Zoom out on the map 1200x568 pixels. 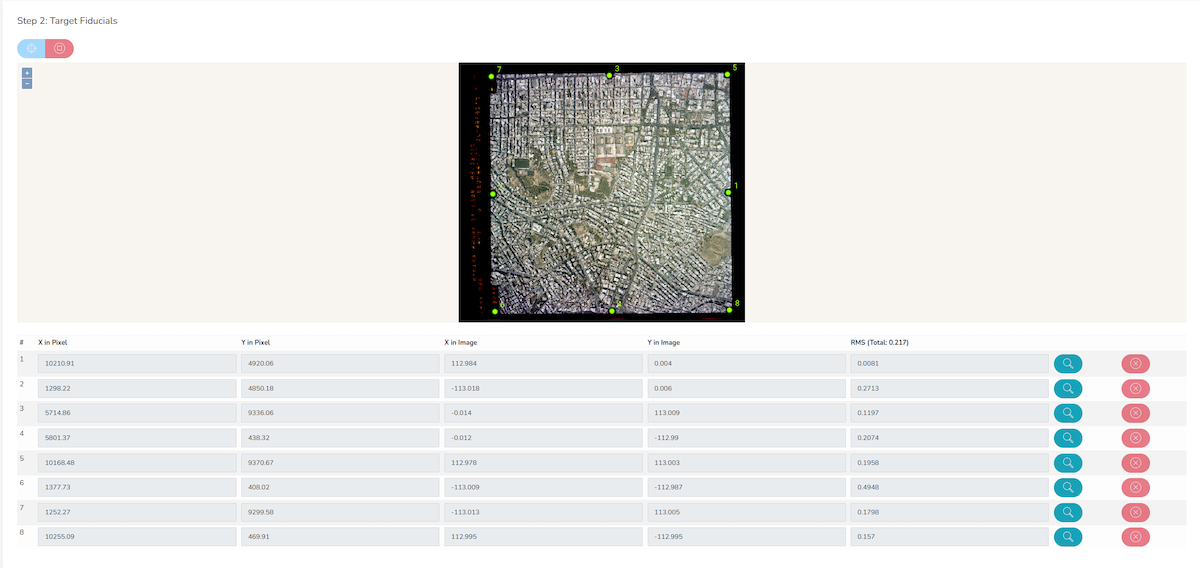point(27,83)
